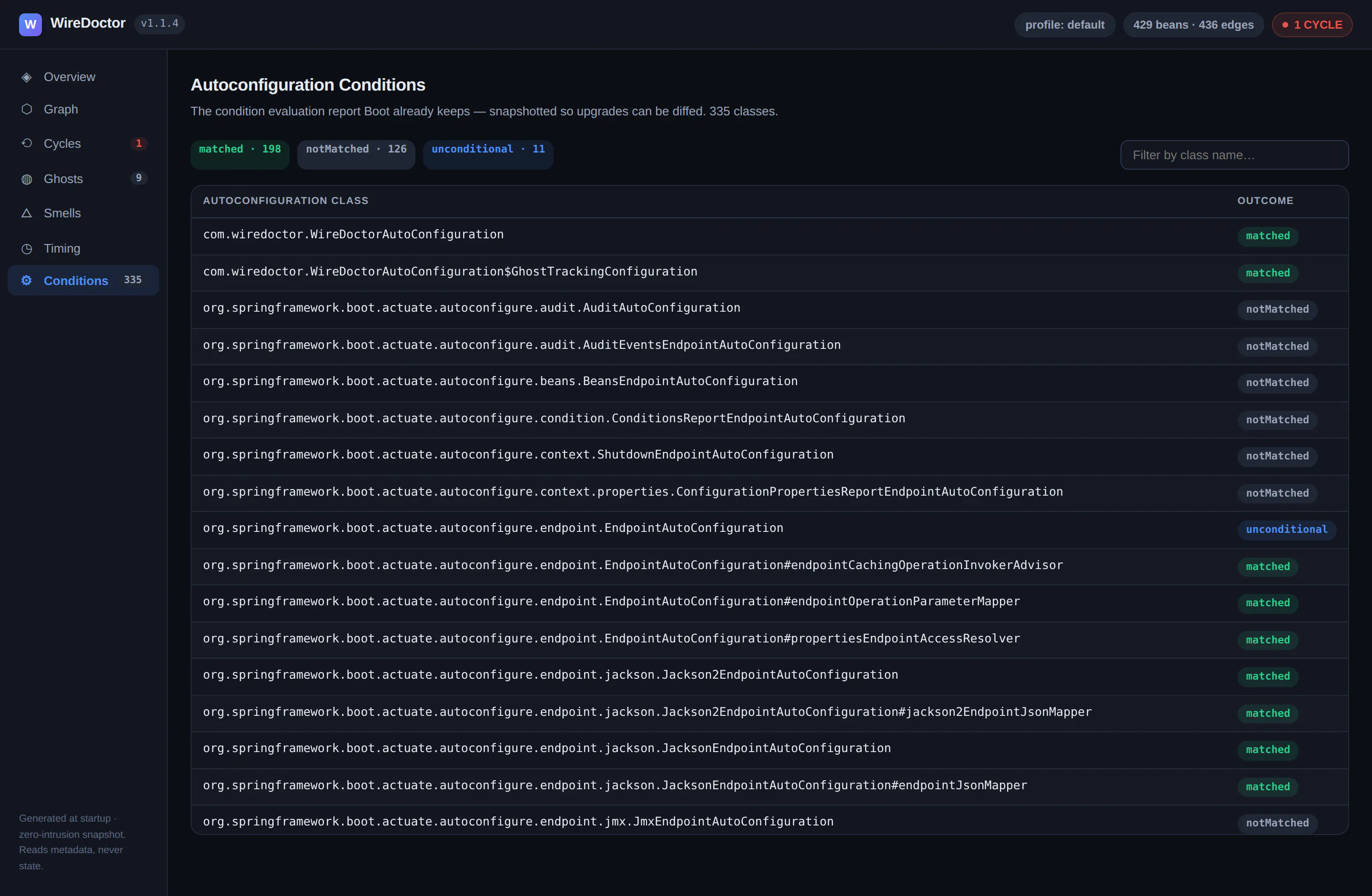
Task: Click the WireDoctor W logo icon
Action: [x=30, y=24]
